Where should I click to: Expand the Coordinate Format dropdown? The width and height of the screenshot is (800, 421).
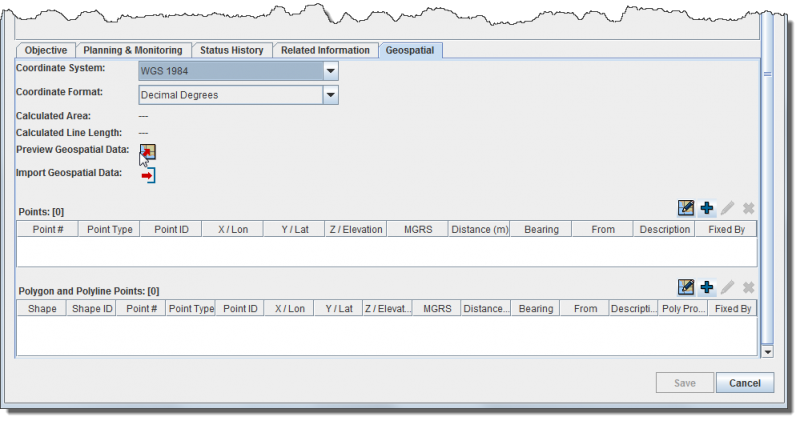330,95
